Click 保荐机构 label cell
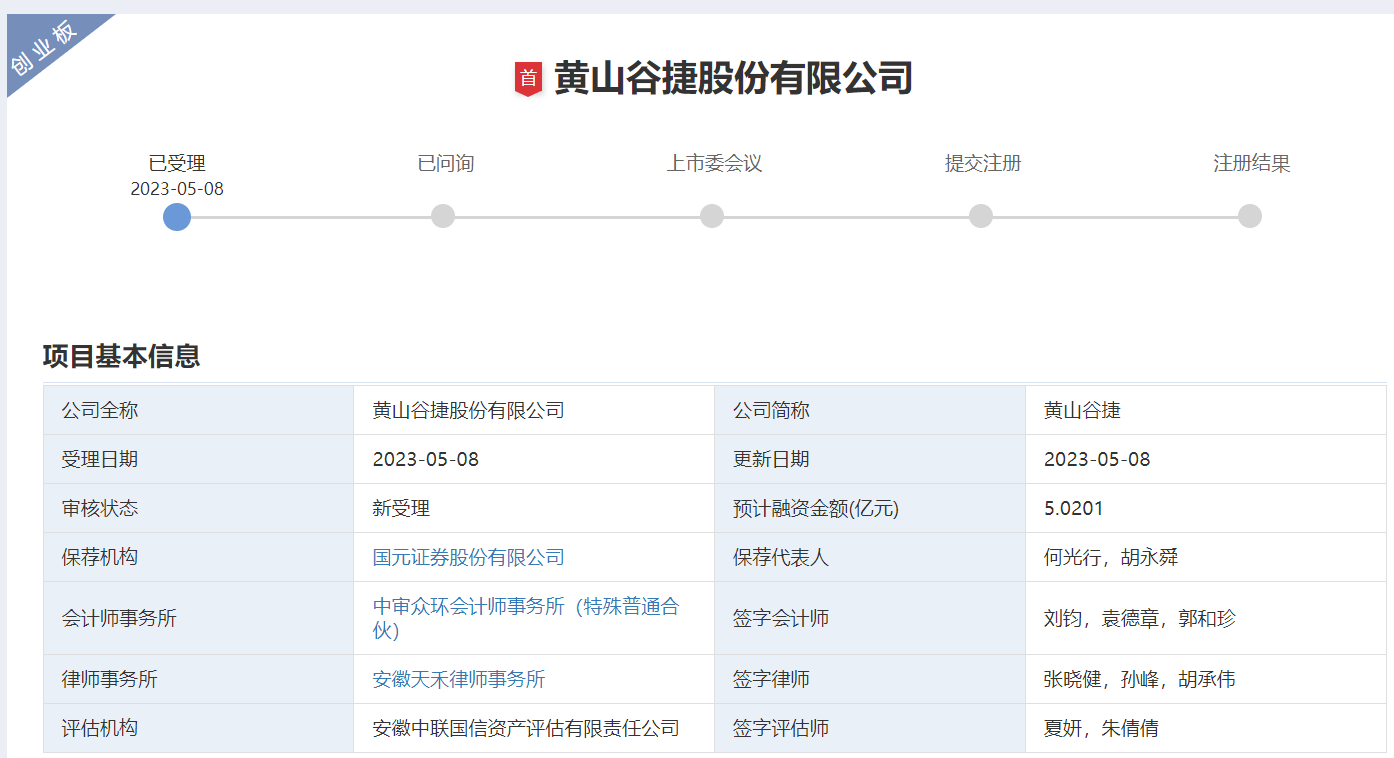This screenshot has width=1394, height=758. [x=198, y=557]
